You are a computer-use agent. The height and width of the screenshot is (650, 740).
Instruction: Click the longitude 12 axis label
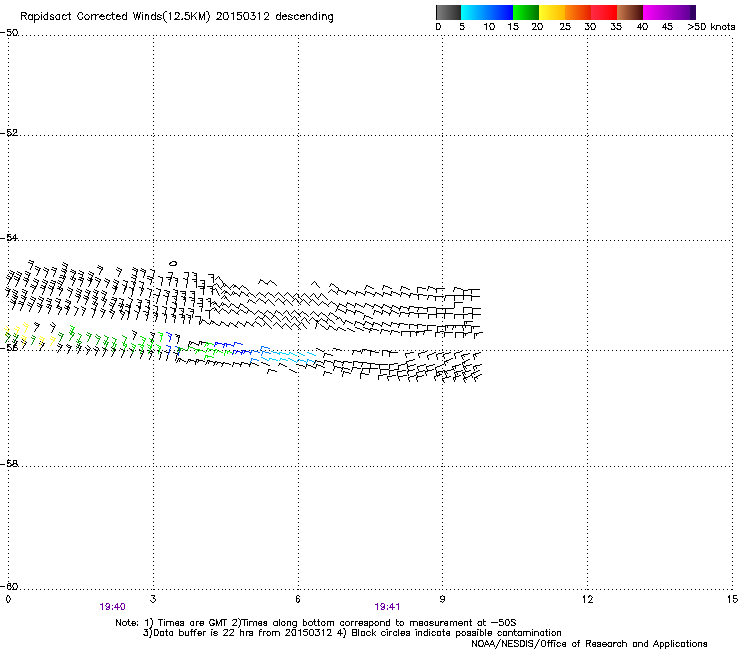coord(587,599)
